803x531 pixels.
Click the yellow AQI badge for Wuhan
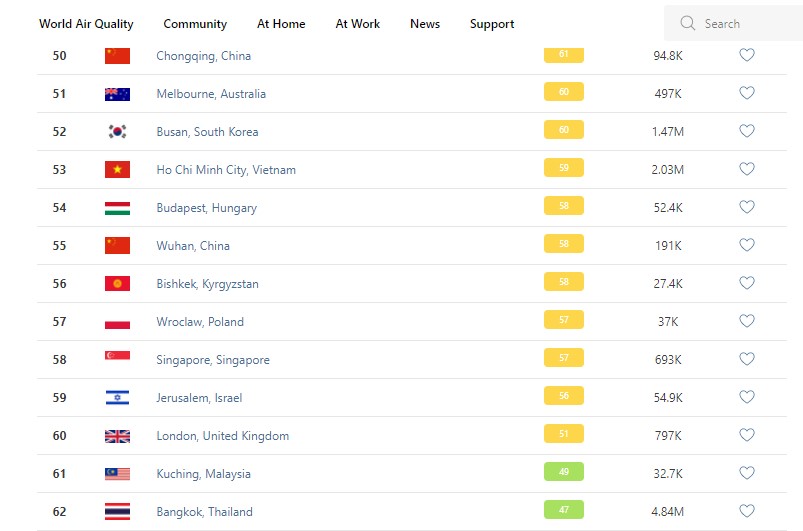(x=564, y=244)
